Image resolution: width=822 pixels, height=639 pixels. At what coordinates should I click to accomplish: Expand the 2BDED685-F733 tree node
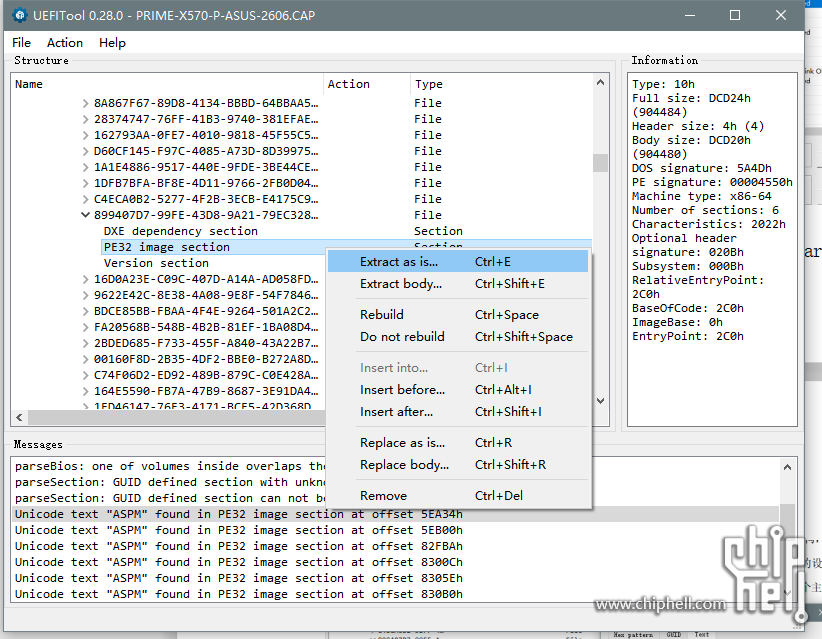(85, 343)
